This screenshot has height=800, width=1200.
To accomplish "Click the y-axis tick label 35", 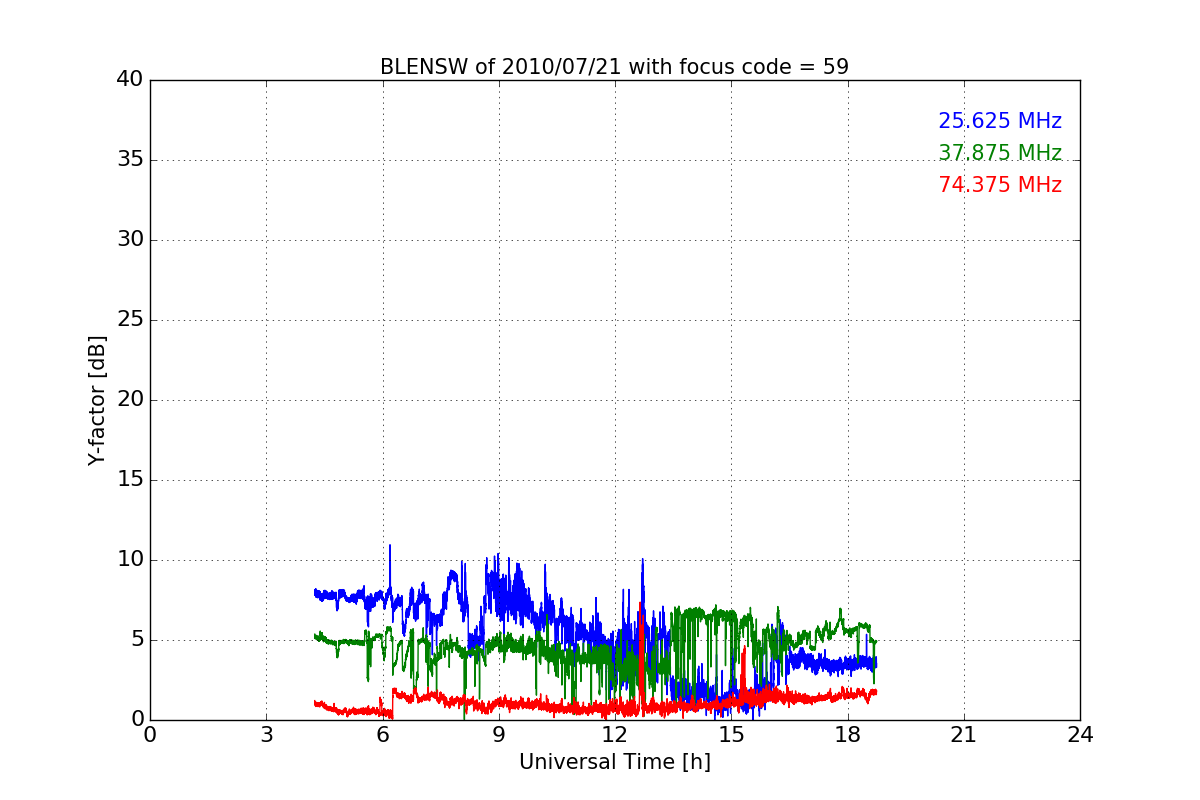I will 130,160.
